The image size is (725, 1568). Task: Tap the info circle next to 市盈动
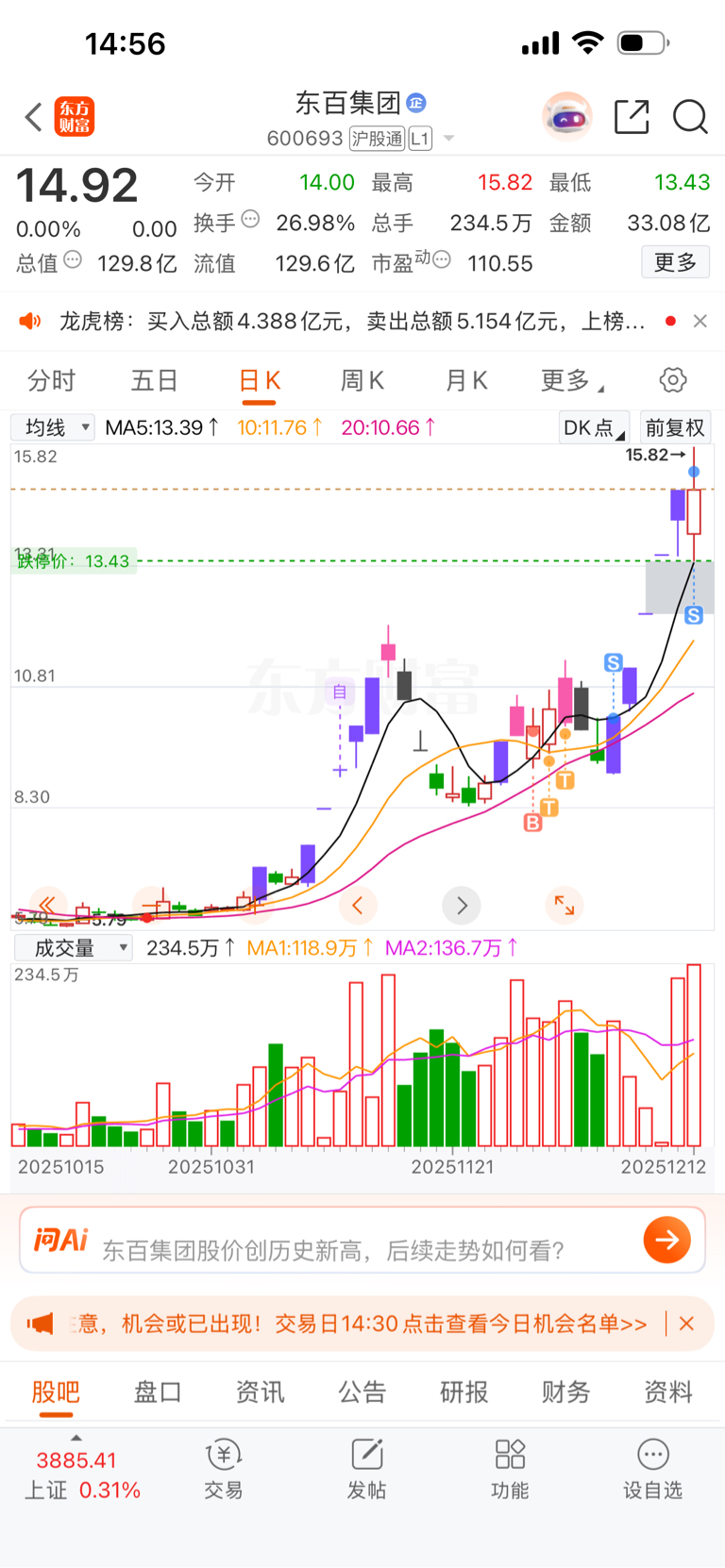(441, 259)
